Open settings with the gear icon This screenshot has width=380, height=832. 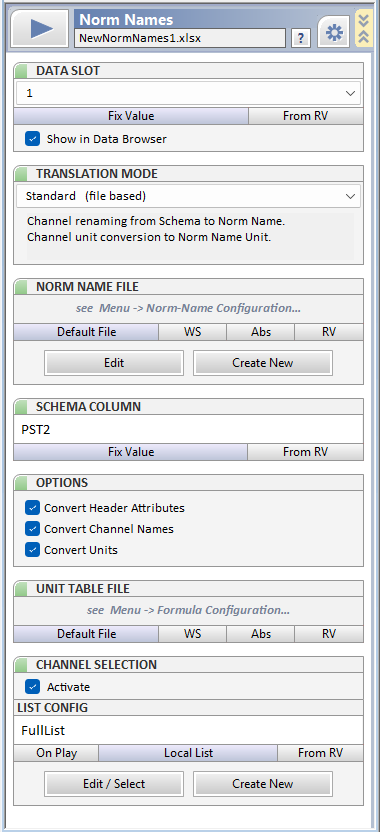click(334, 32)
